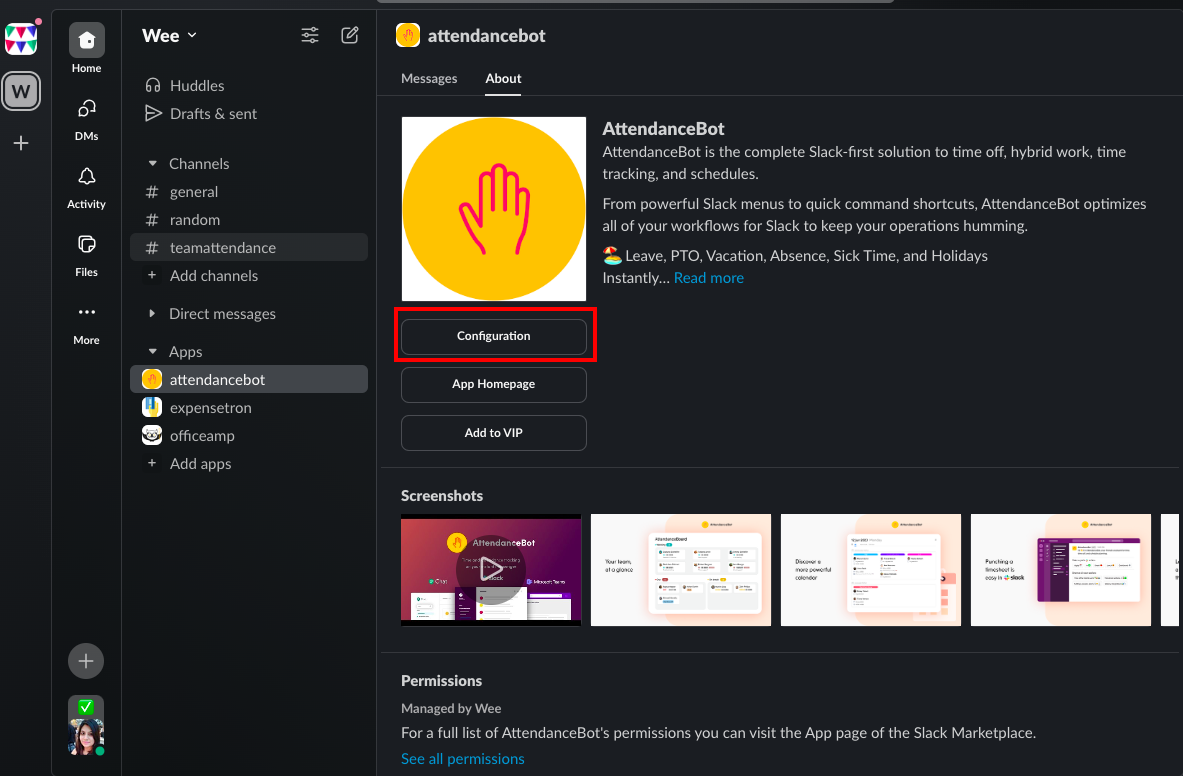
Task: Switch to the About tab
Action: (x=503, y=78)
